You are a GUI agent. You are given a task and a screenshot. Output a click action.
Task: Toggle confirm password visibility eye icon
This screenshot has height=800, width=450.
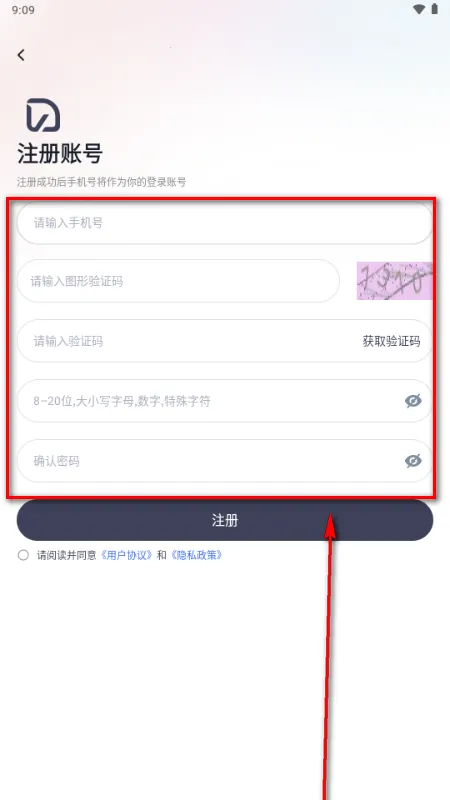[x=413, y=461]
